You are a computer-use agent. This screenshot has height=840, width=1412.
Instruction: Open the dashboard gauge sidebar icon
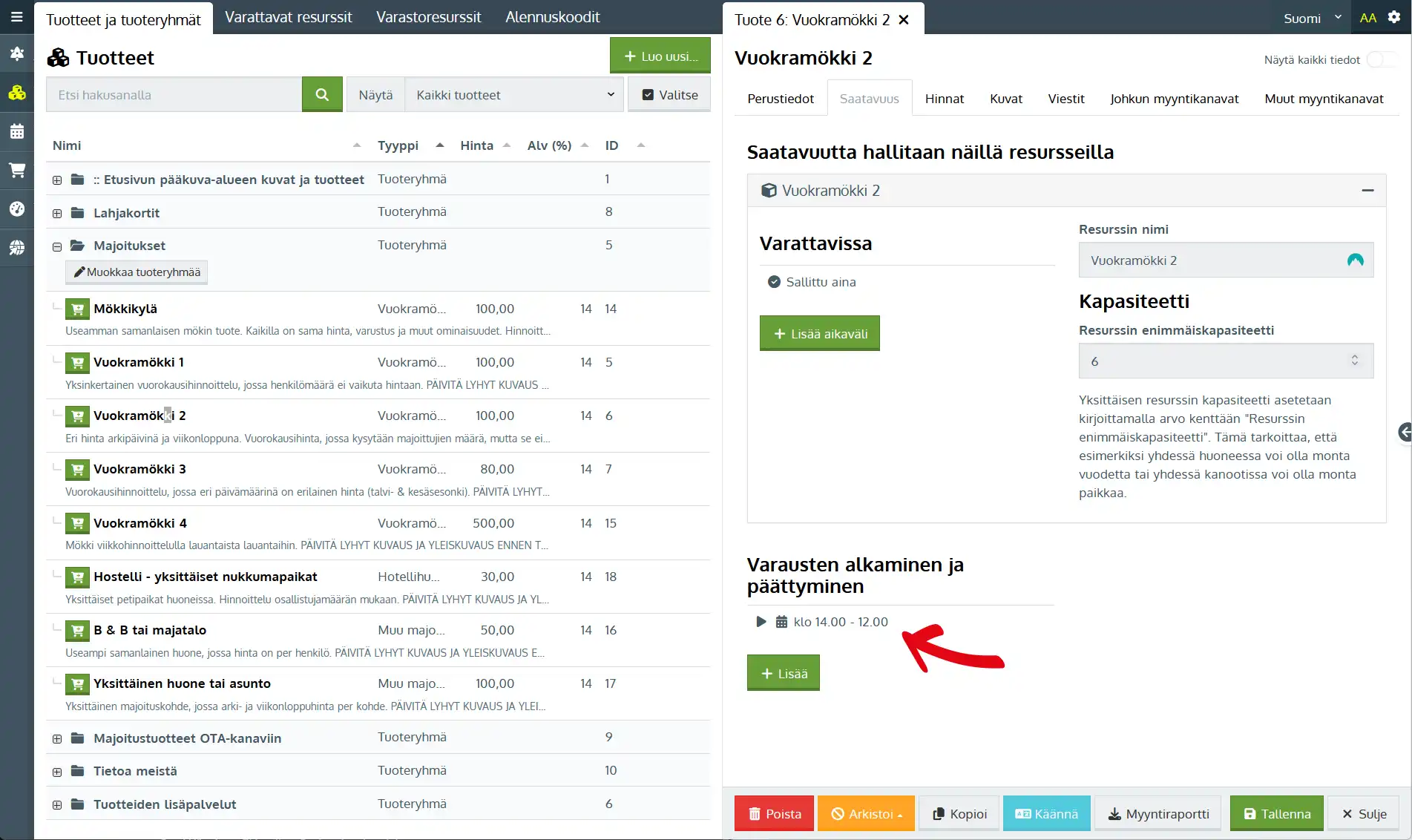click(16, 209)
